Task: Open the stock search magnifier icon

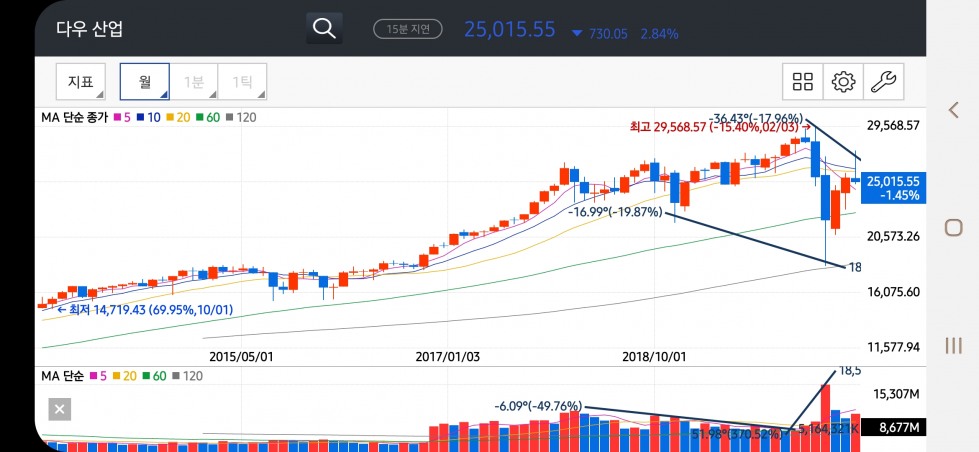Action: coord(324,29)
